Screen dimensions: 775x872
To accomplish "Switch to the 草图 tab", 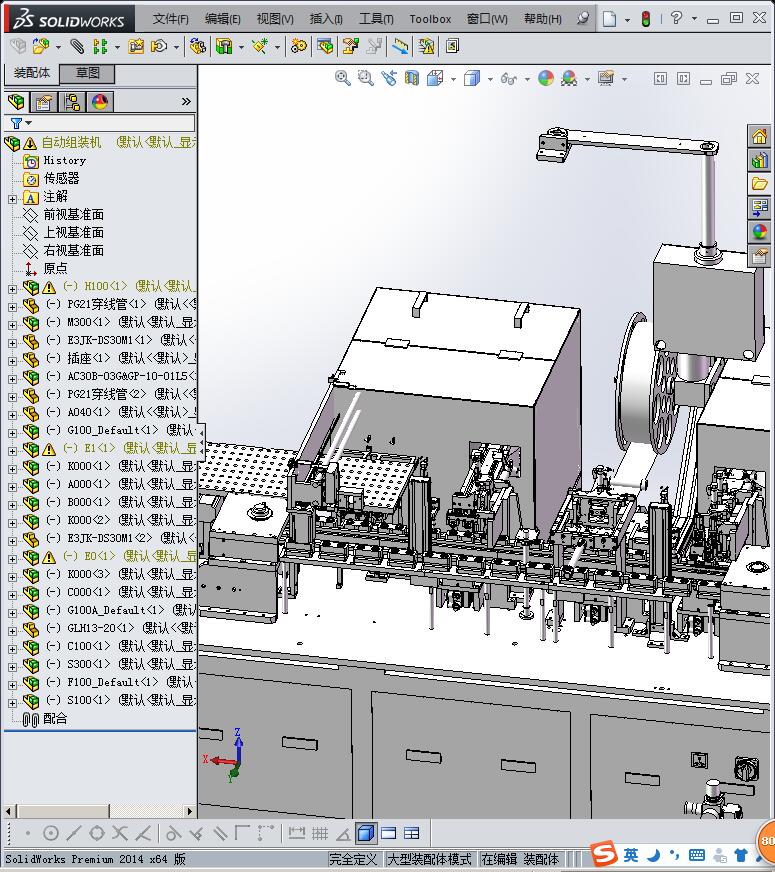I will point(88,73).
